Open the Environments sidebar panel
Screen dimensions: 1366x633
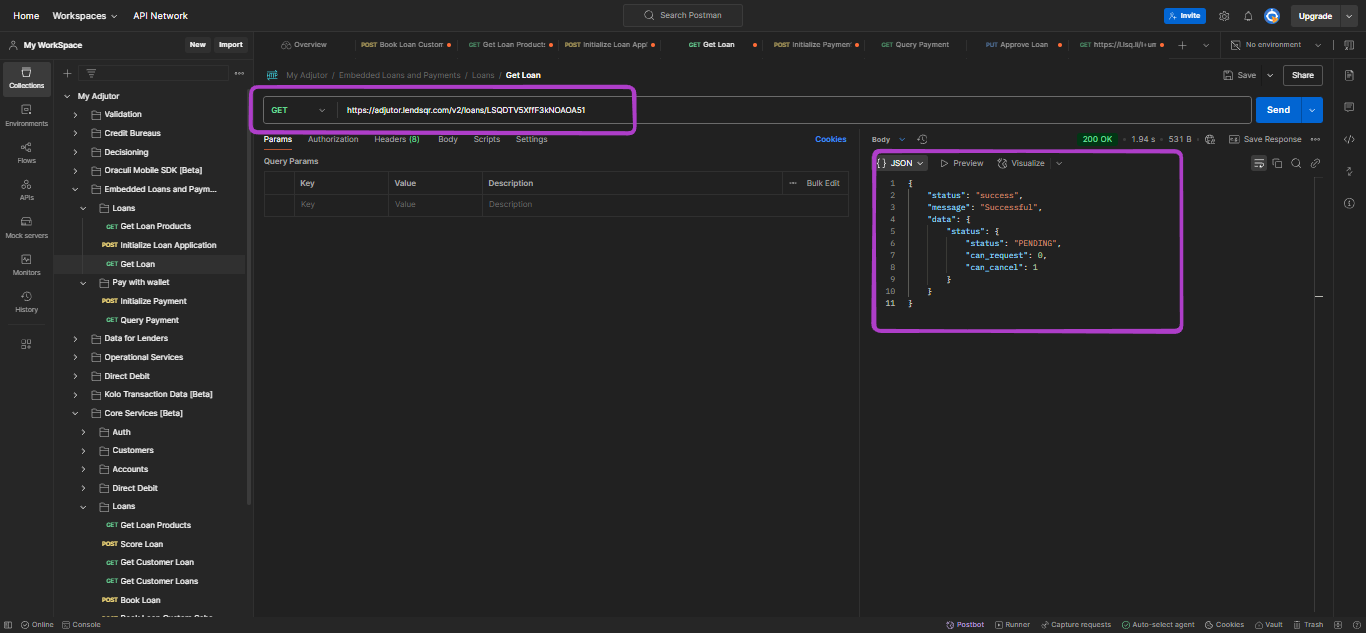(x=27, y=116)
